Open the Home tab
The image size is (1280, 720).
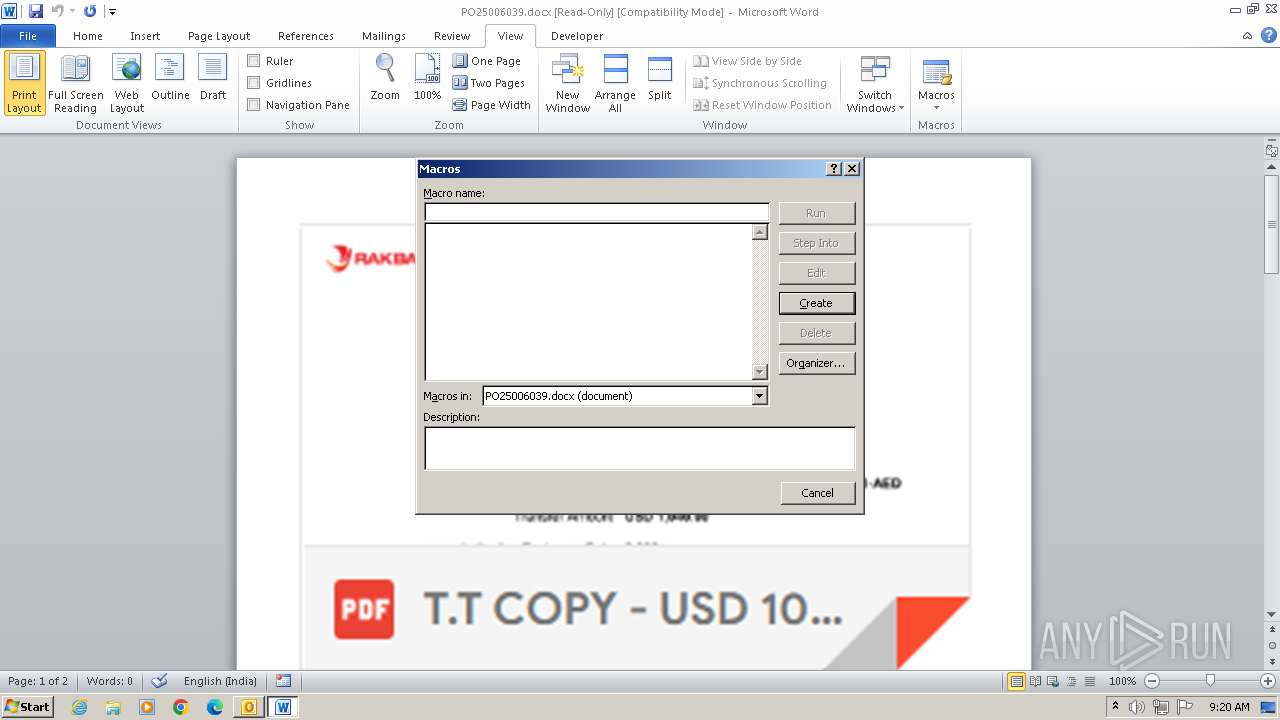point(88,36)
